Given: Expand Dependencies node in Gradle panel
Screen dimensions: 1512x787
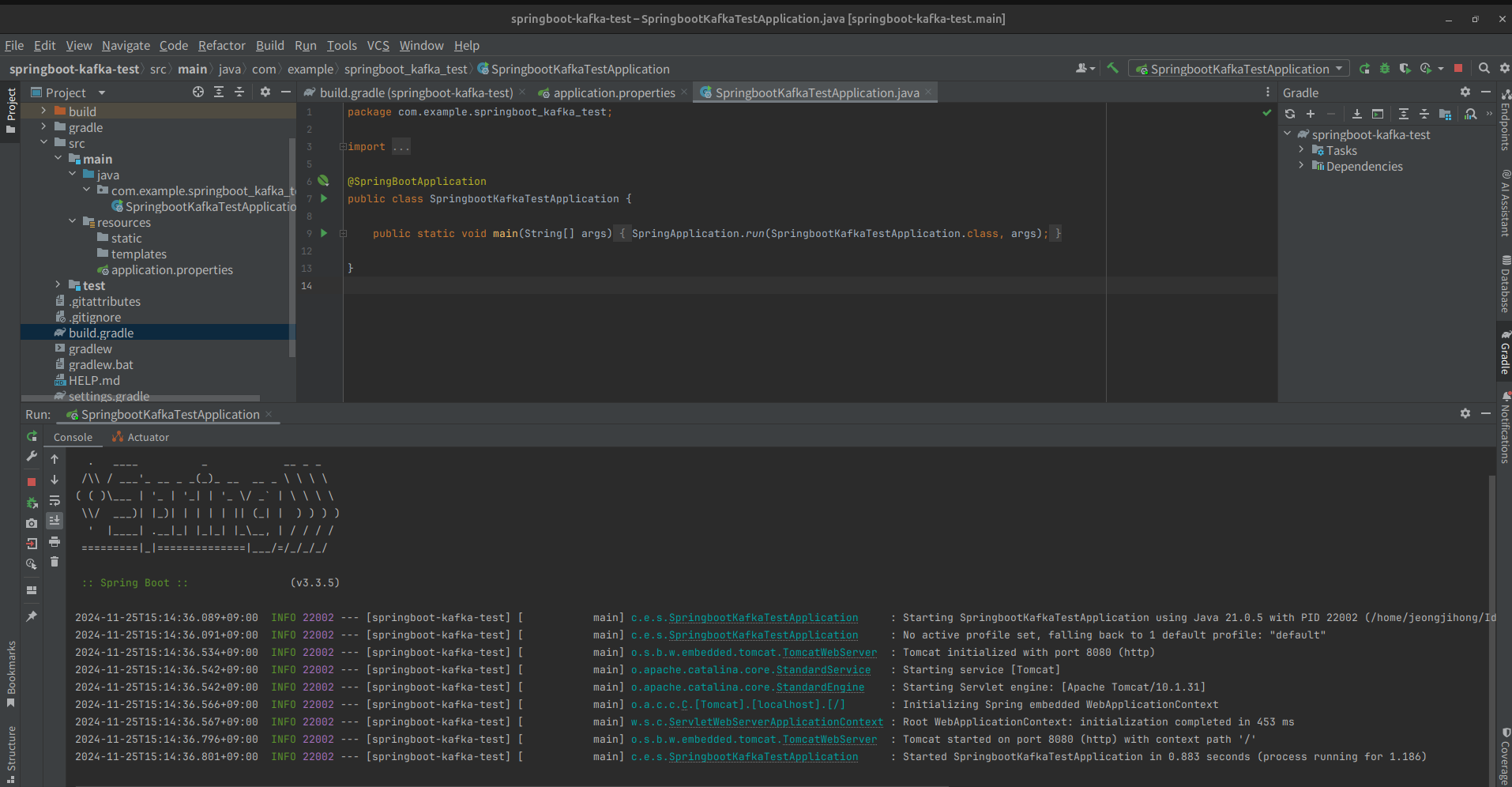Looking at the screenshot, I should click(x=1301, y=165).
